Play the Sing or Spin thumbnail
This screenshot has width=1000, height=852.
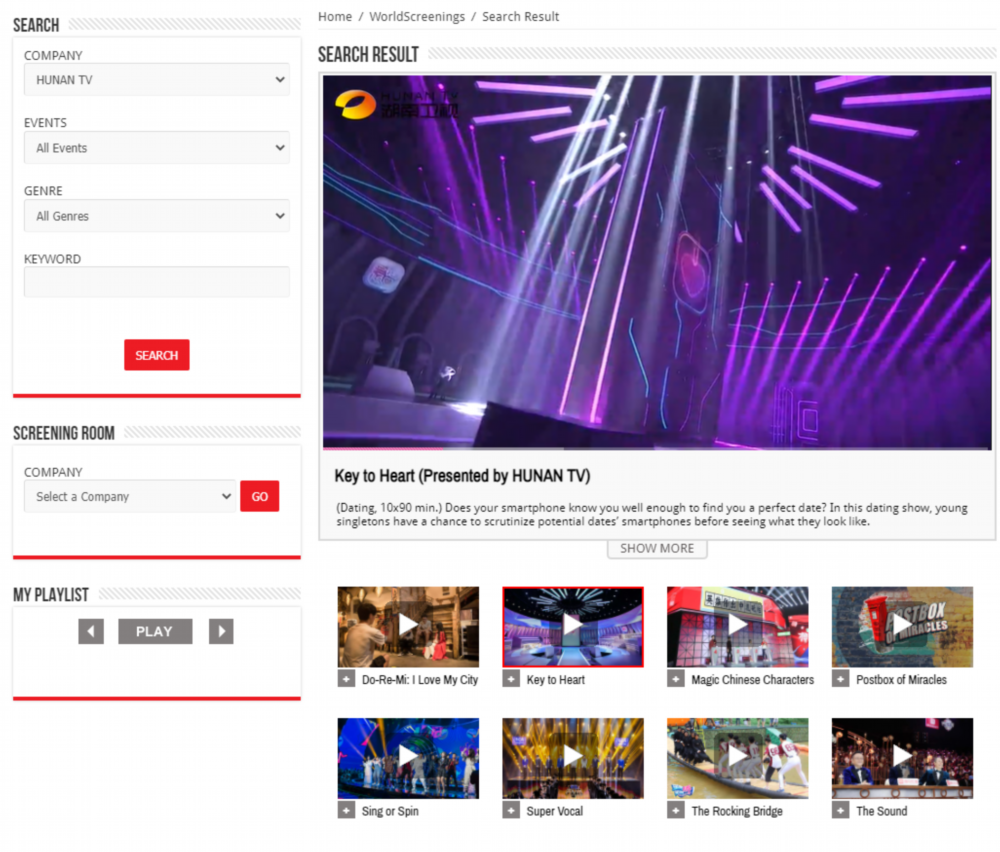click(408, 758)
